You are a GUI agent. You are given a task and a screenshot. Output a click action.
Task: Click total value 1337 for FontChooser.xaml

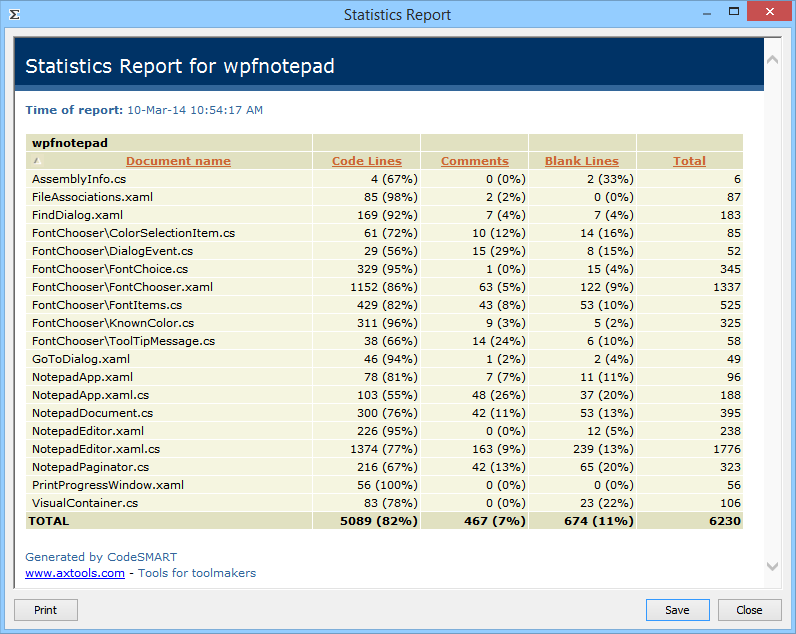click(727, 287)
